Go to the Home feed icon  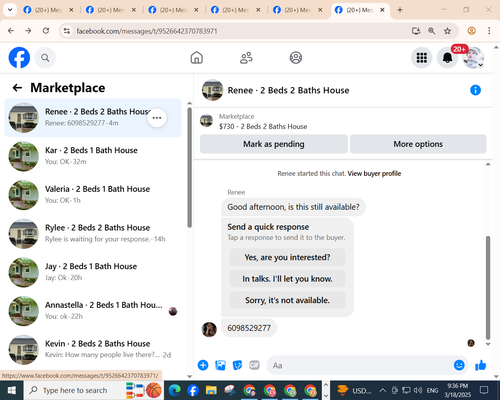coord(197,58)
